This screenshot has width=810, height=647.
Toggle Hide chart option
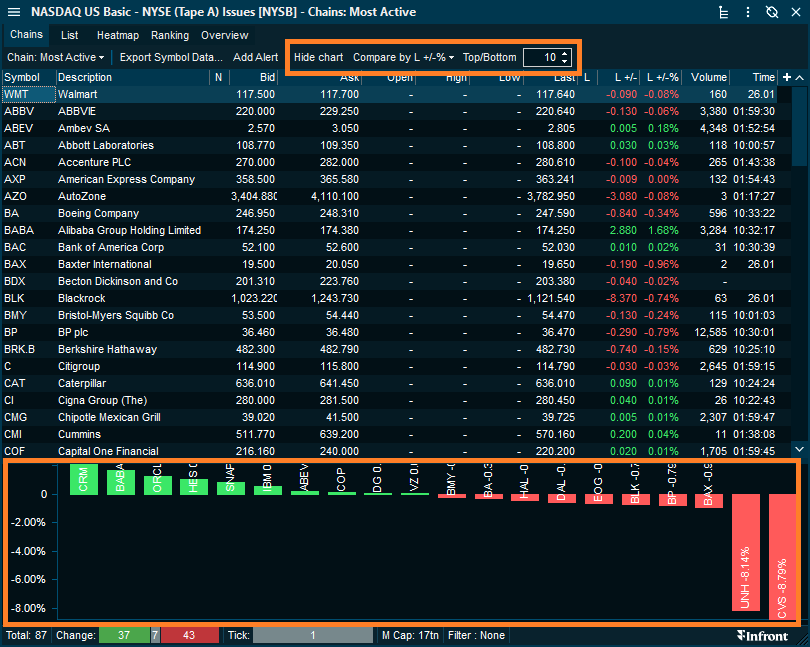(x=318, y=57)
